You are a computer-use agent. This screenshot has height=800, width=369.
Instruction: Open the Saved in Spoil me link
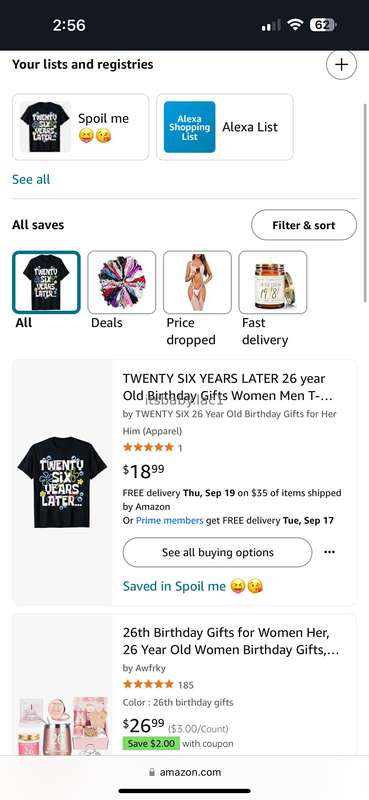pos(193,586)
